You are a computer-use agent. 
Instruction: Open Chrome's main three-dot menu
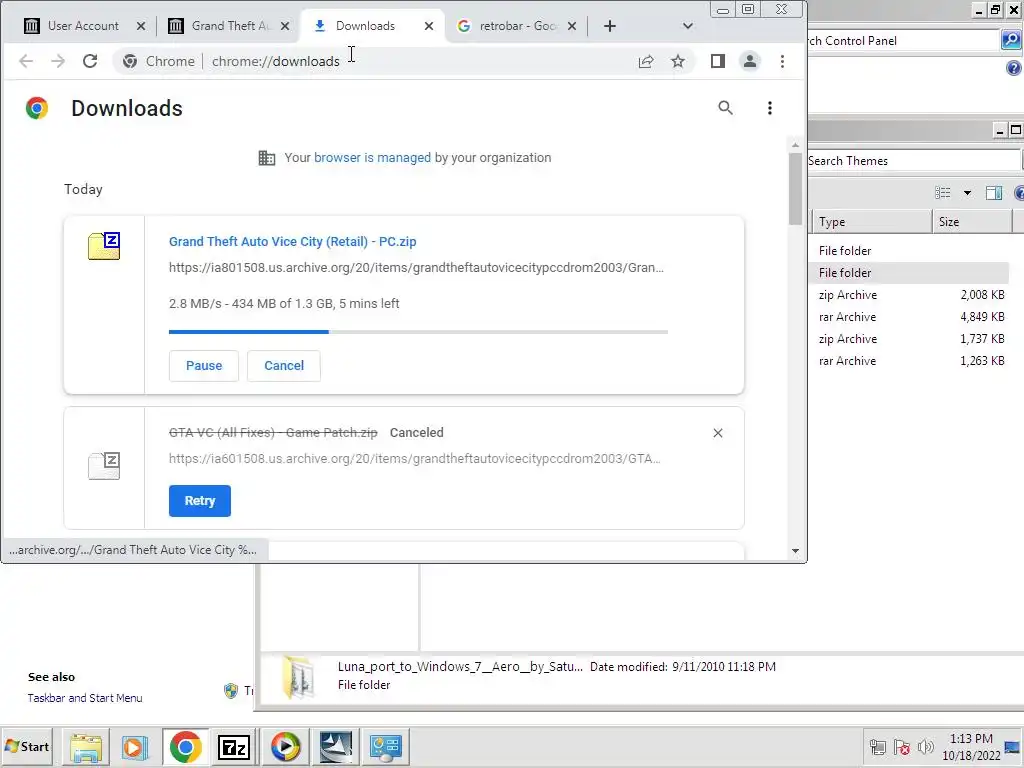[782, 61]
